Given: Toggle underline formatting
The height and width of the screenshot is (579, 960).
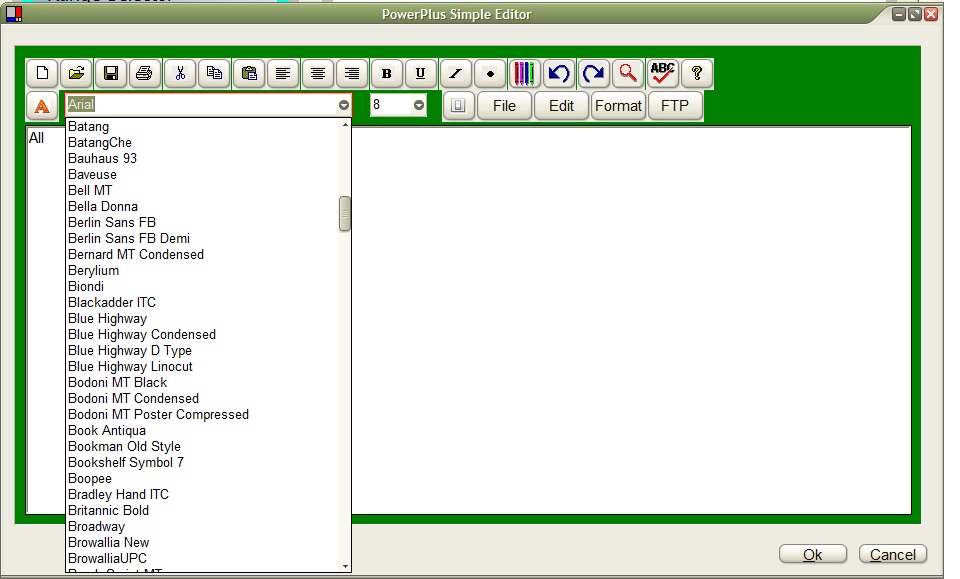Looking at the screenshot, I should point(420,73).
